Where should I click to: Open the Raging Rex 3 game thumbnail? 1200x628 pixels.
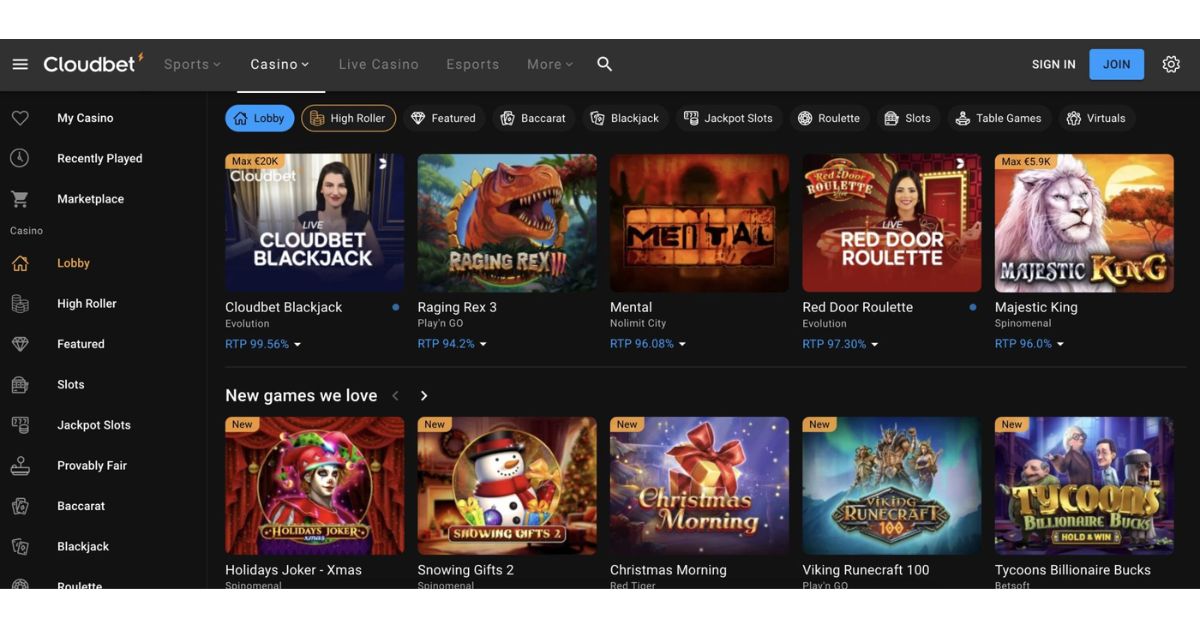coord(507,223)
